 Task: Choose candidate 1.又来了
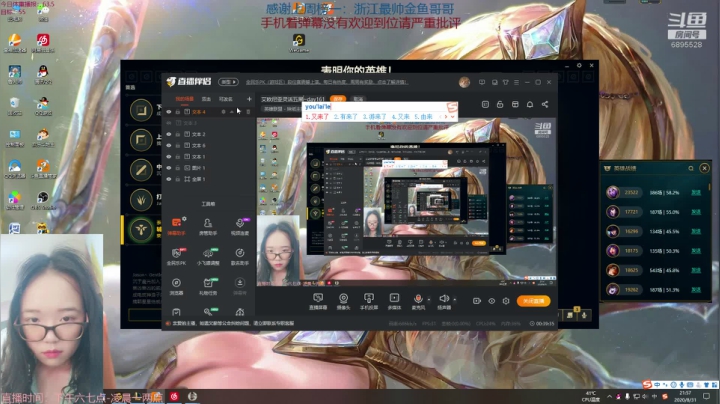317,117
